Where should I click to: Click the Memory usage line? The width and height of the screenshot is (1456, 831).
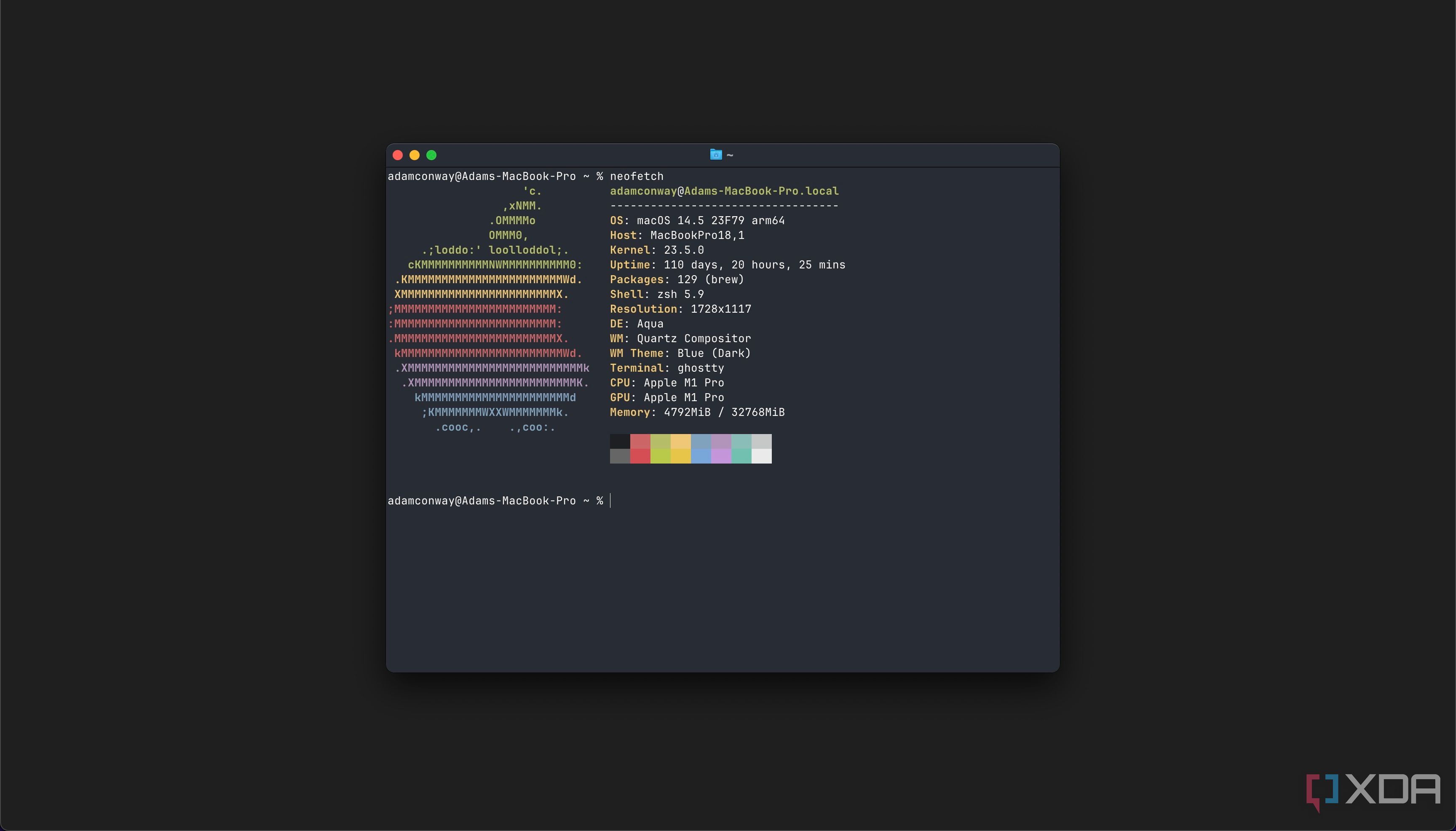(x=697, y=412)
